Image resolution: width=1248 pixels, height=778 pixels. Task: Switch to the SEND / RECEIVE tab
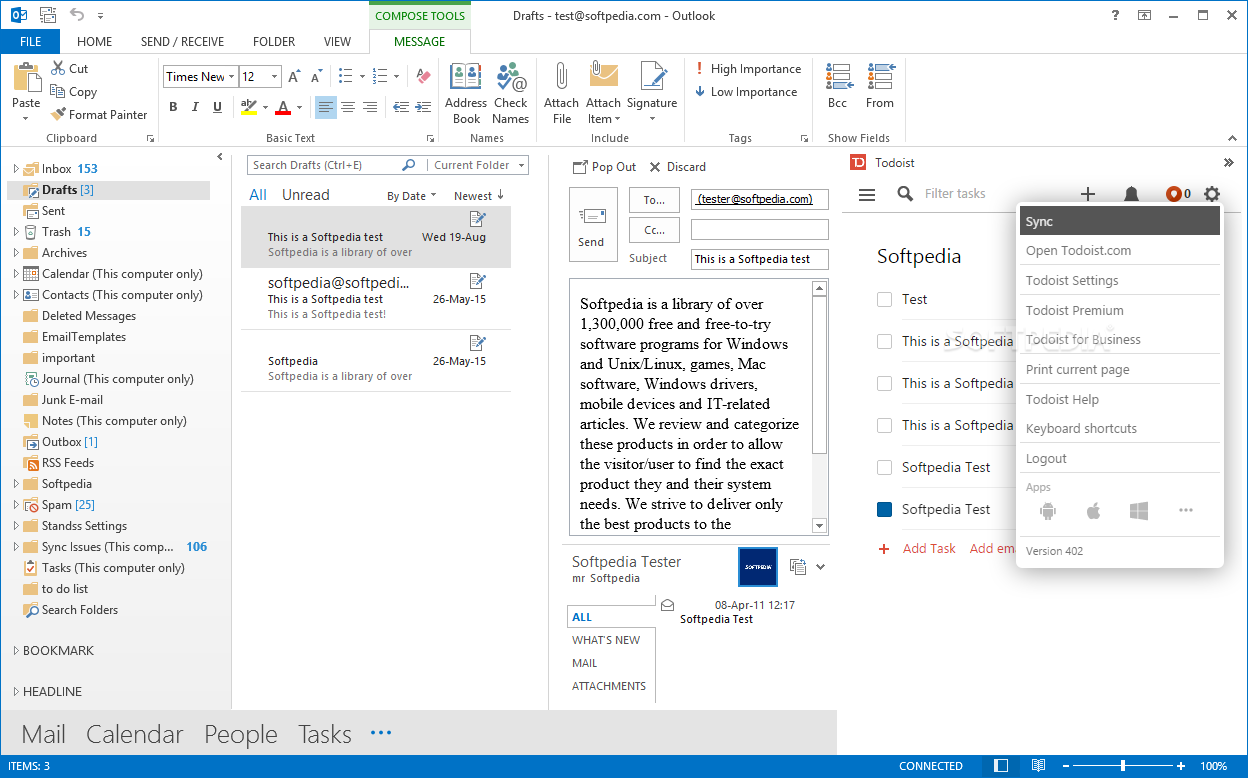click(x=182, y=42)
